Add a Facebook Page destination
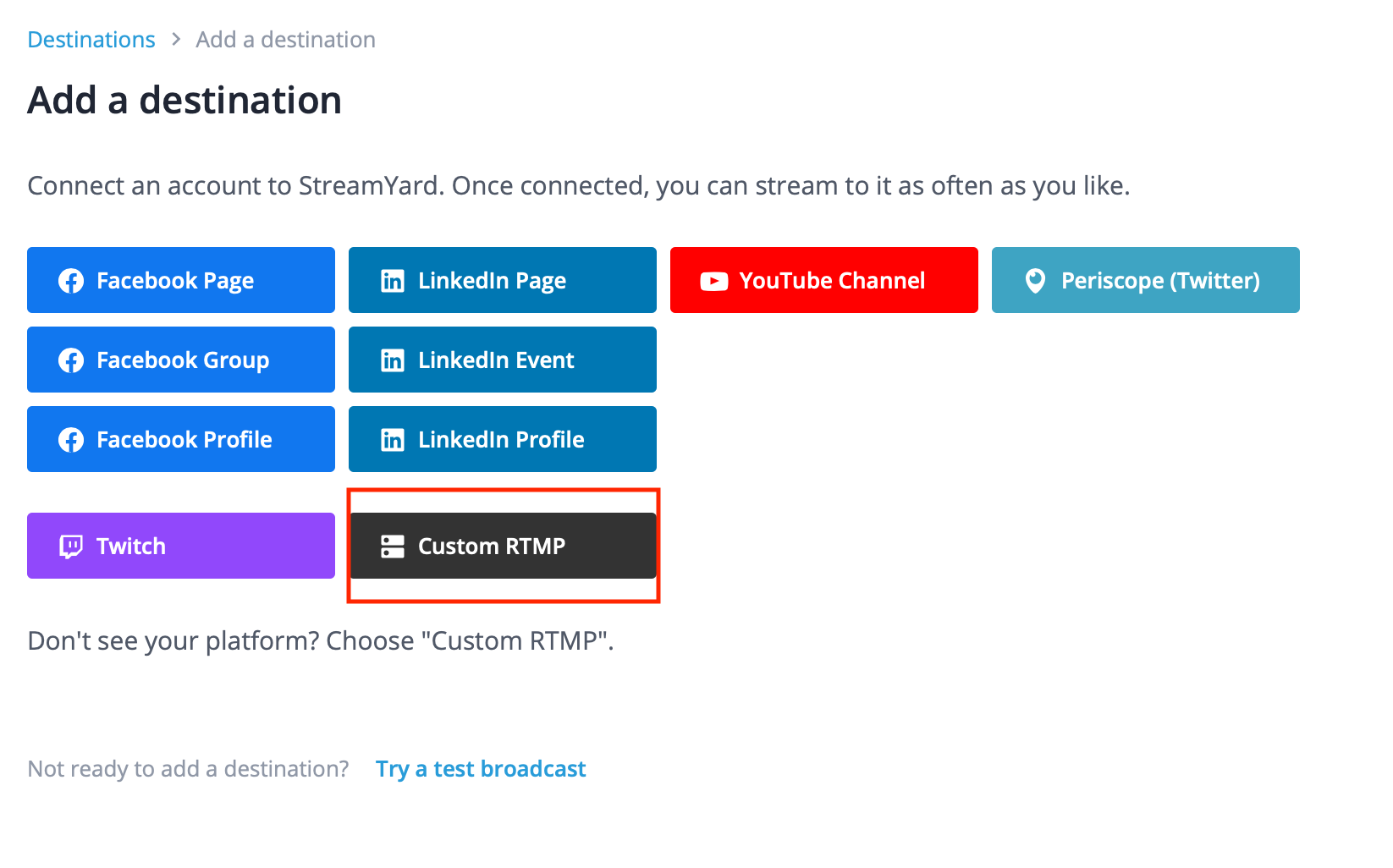This screenshot has height=868, width=1393. tap(181, 280)
